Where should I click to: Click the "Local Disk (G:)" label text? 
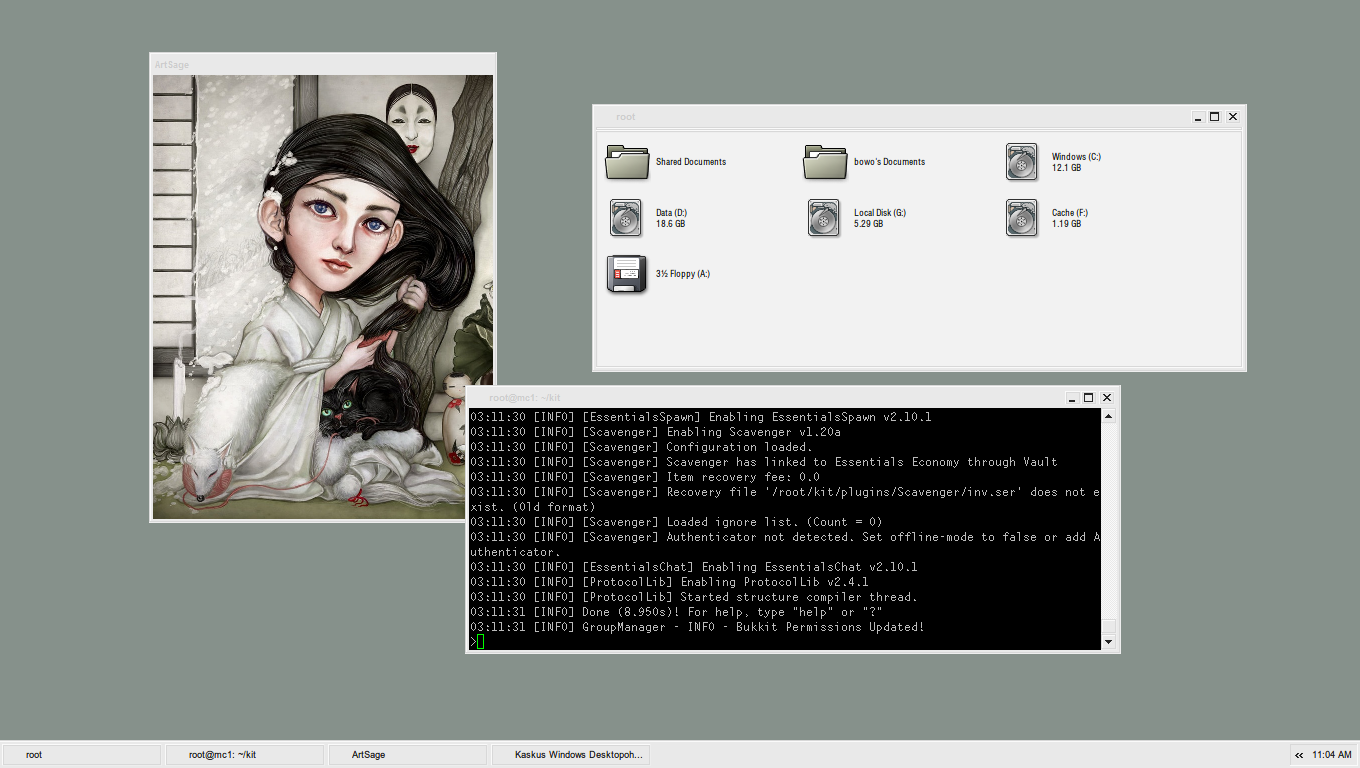tap(880, 213)
